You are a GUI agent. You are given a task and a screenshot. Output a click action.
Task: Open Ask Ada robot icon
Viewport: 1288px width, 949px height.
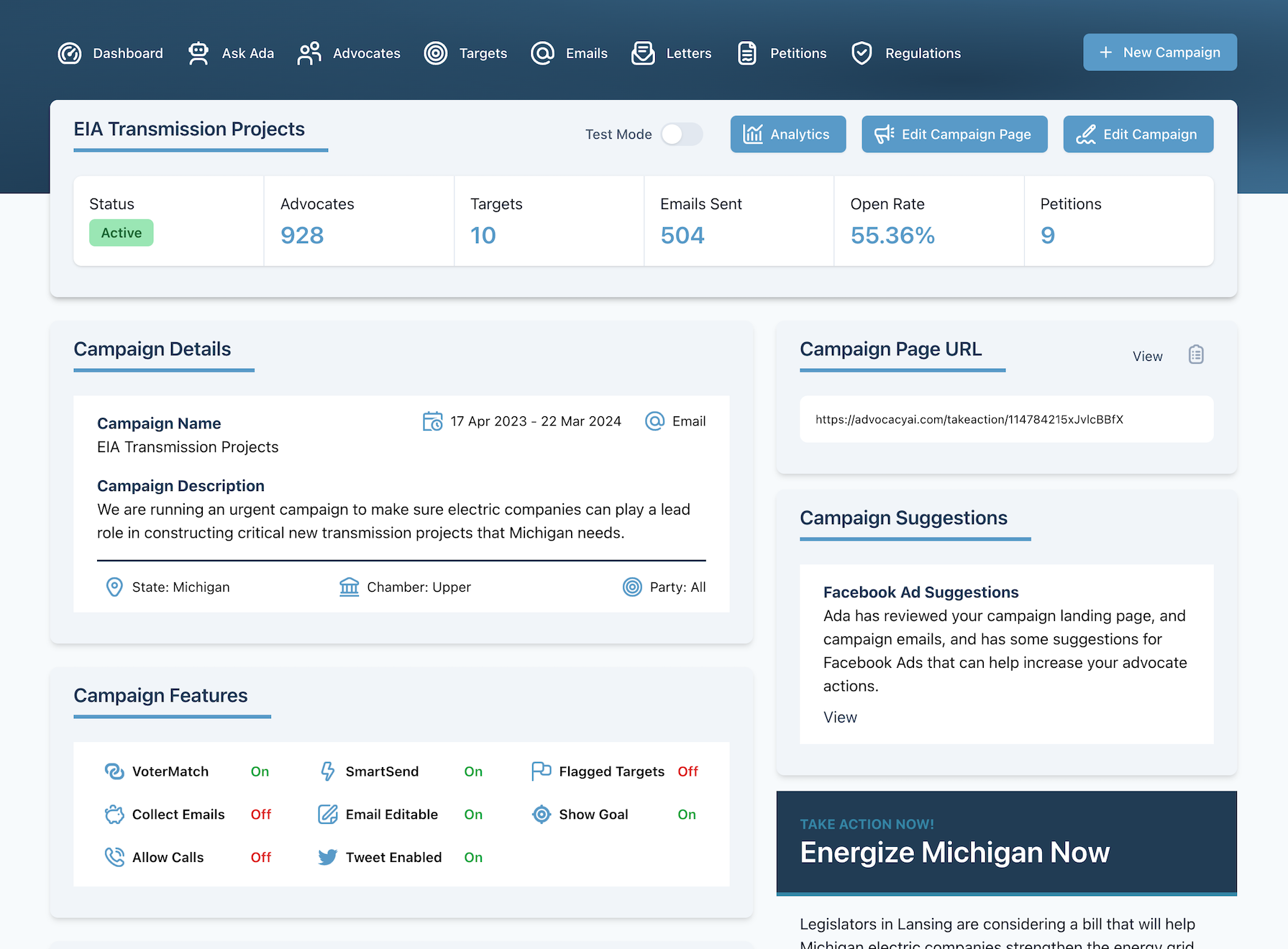click(198, 53)
